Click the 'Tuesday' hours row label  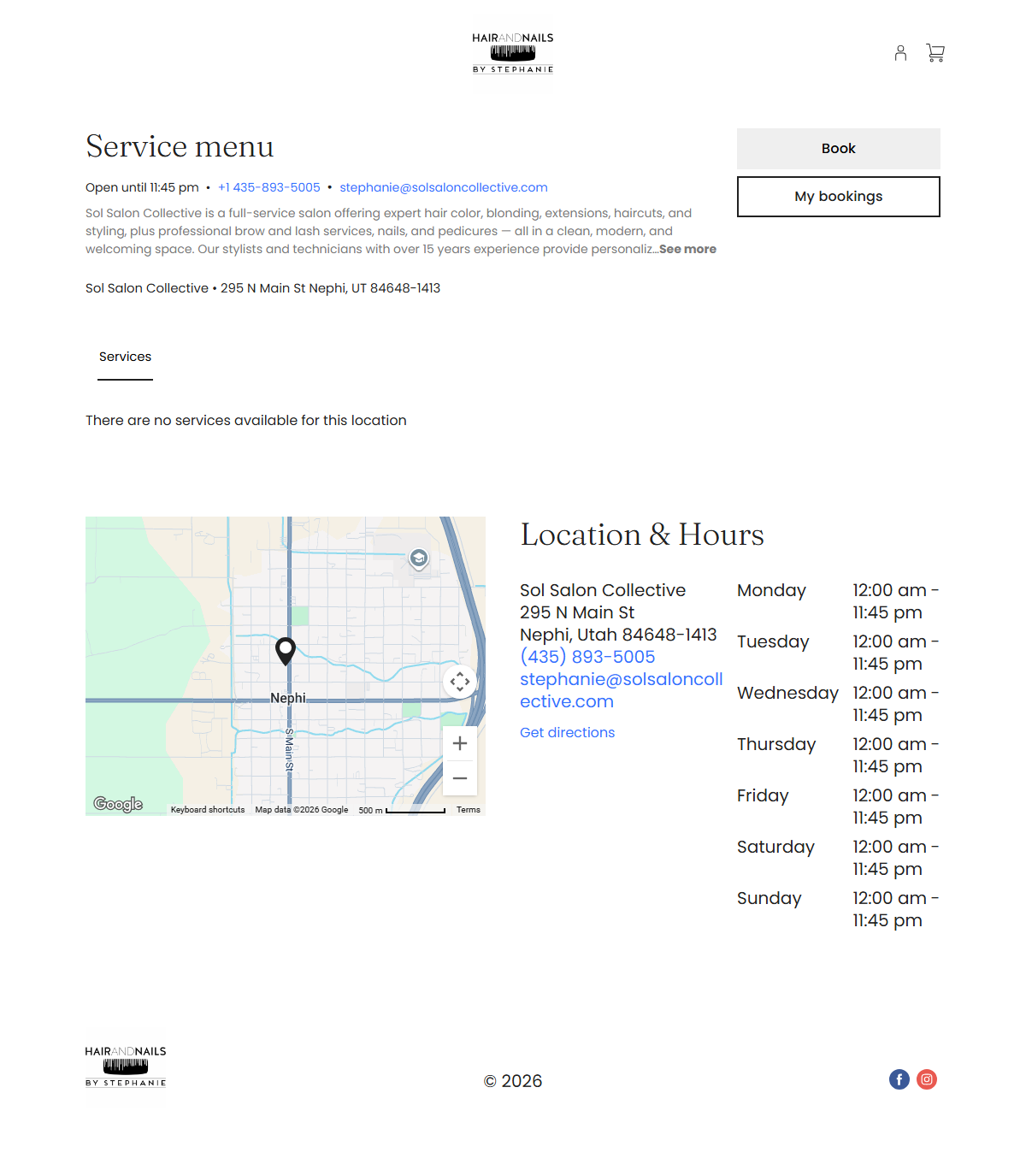point(773,641)
